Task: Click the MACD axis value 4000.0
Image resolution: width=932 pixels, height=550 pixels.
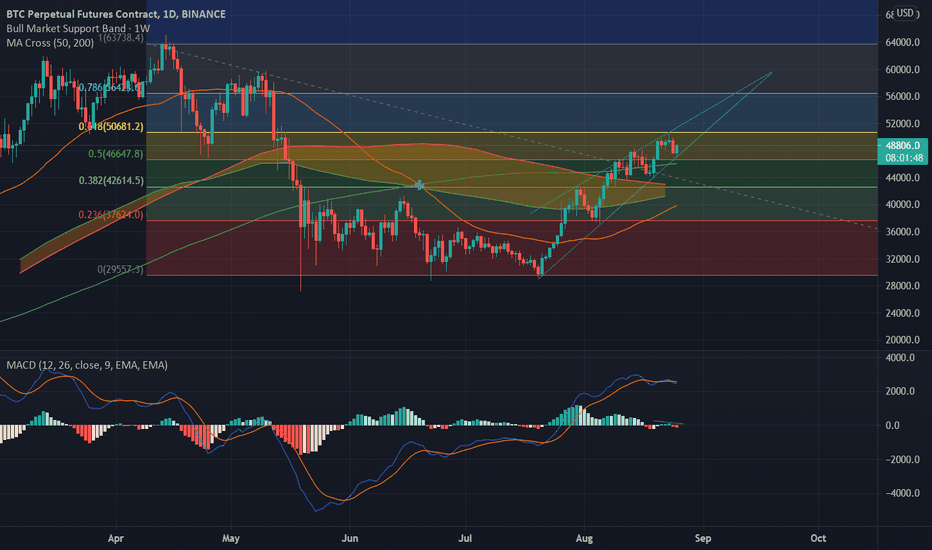Action: 900,358
